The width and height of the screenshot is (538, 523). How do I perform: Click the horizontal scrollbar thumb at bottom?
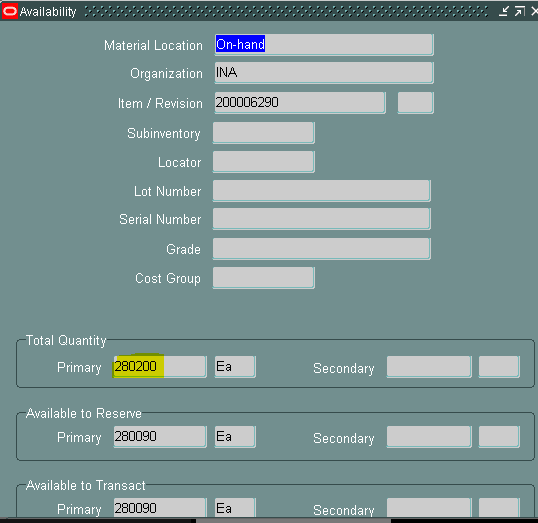click(294, 521)
